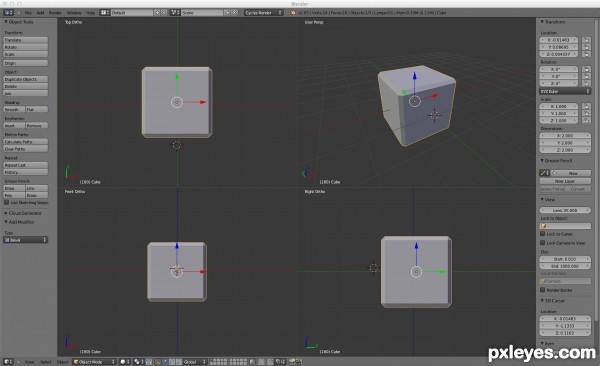Set shading to Flat

pos(37,109)
